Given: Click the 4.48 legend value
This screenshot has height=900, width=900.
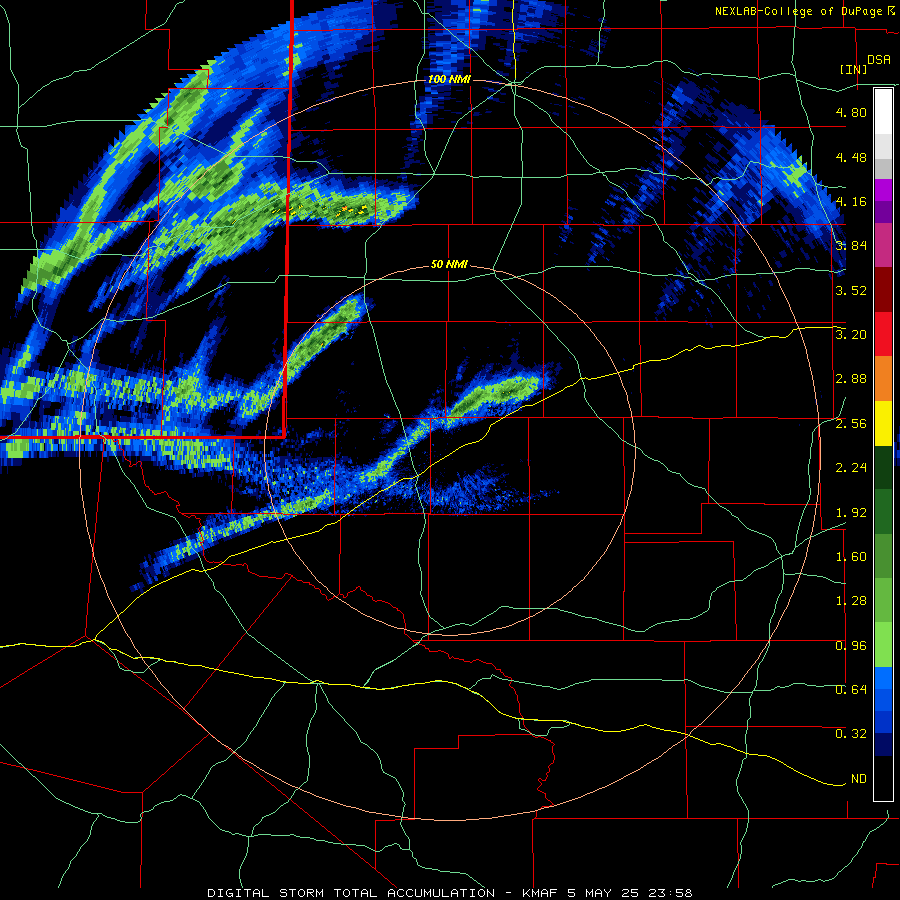Looking at the screenshot, I should click(851, 157).
